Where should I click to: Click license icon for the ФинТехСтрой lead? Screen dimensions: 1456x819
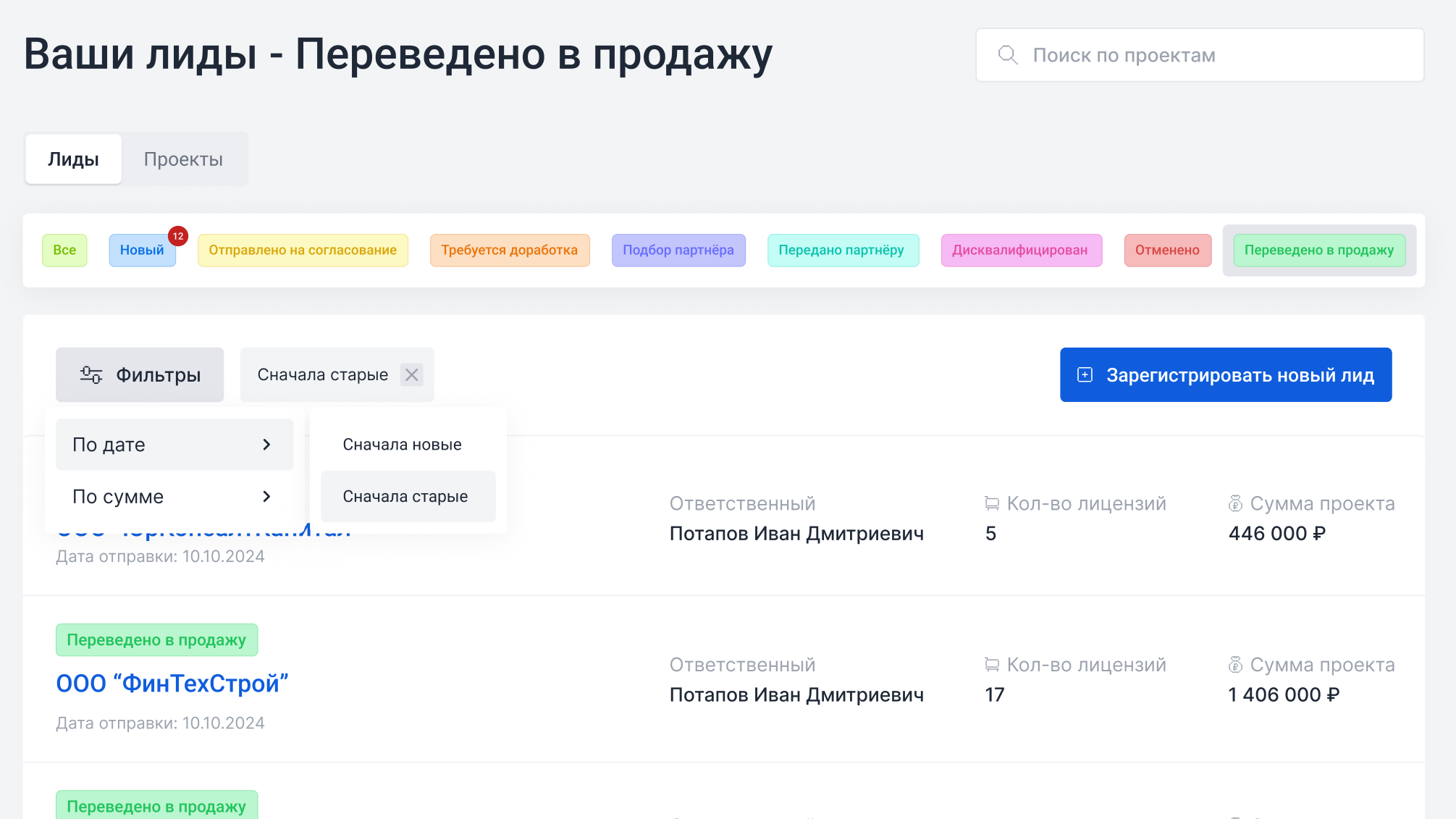(992, 665)
